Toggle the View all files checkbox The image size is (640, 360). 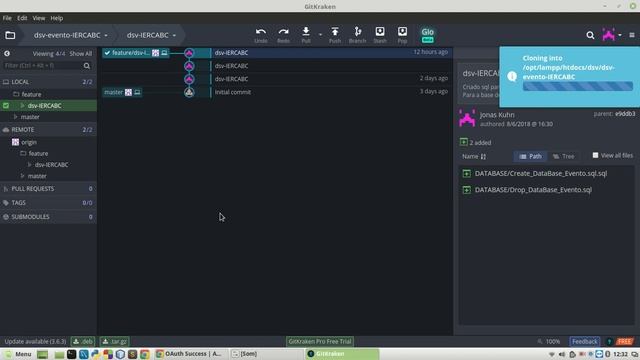coord(595,156)
